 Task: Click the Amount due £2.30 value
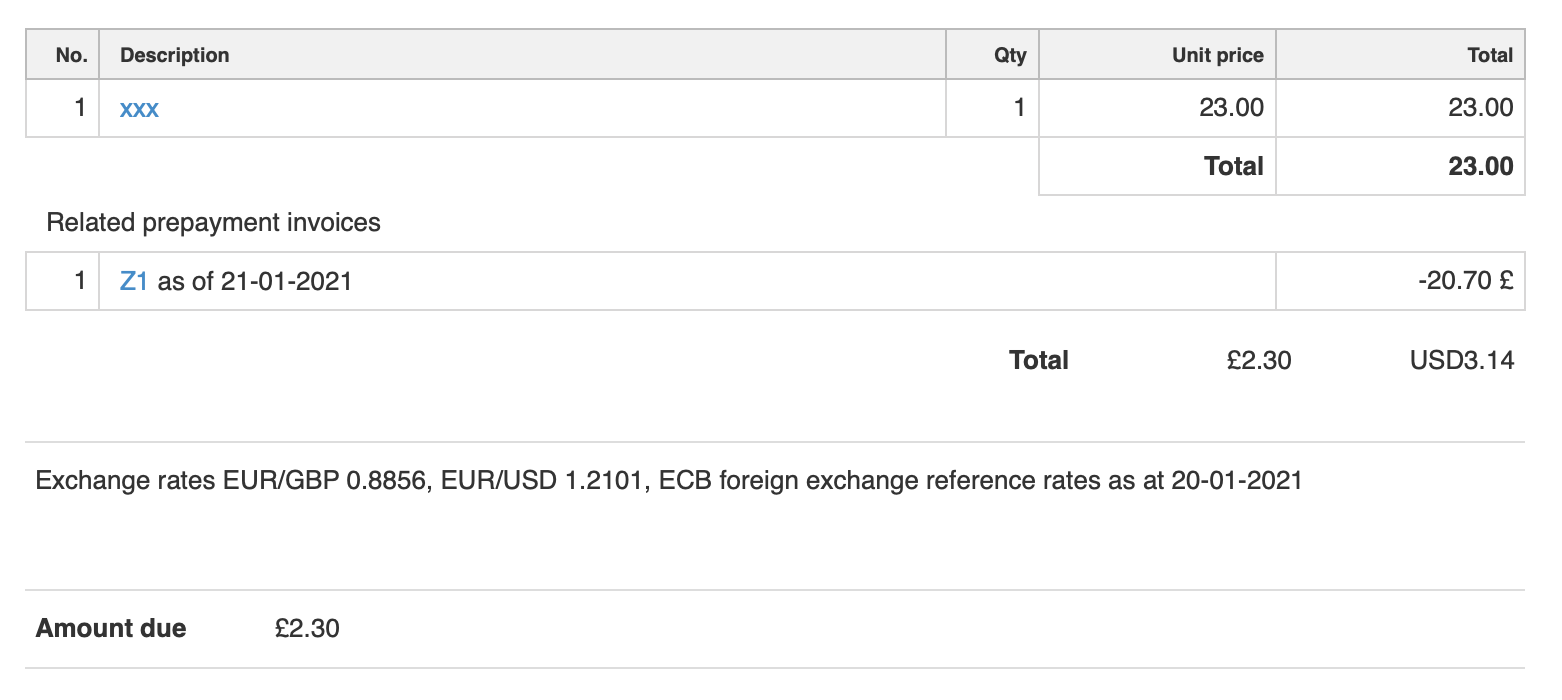[x=307, y=629]
